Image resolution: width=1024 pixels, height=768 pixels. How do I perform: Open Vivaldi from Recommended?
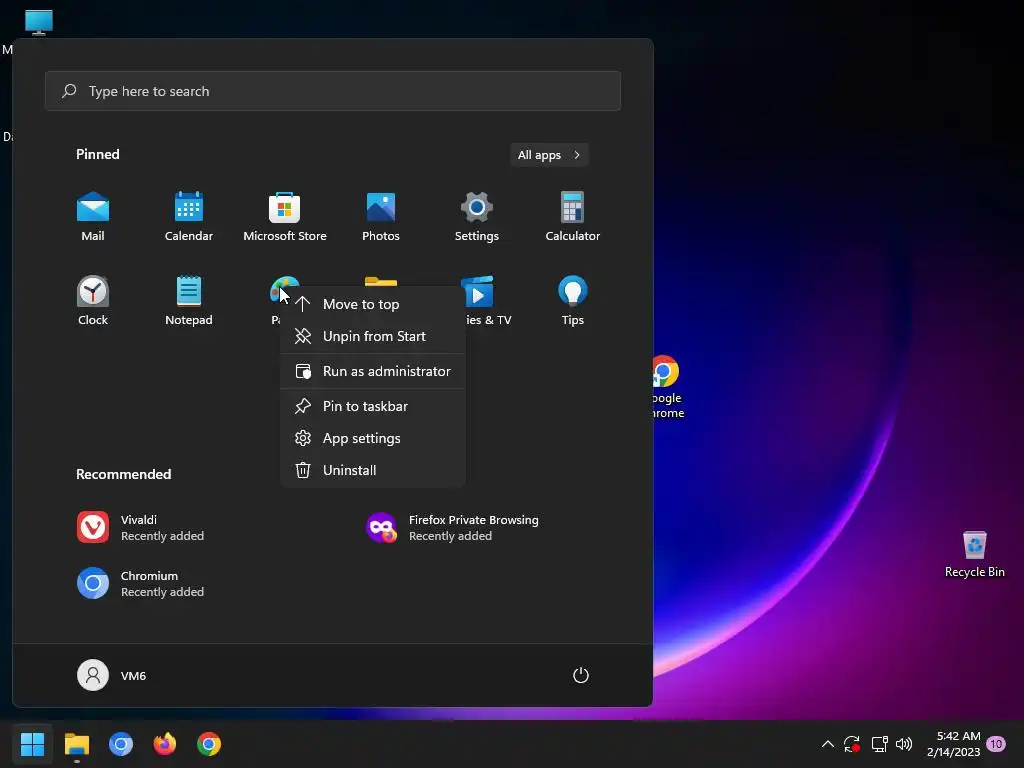140,528
